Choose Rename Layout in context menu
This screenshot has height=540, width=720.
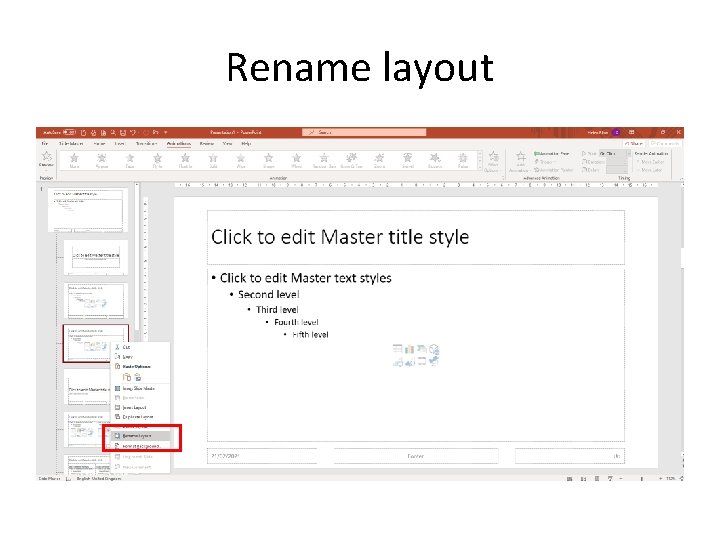tap(141, 436)
